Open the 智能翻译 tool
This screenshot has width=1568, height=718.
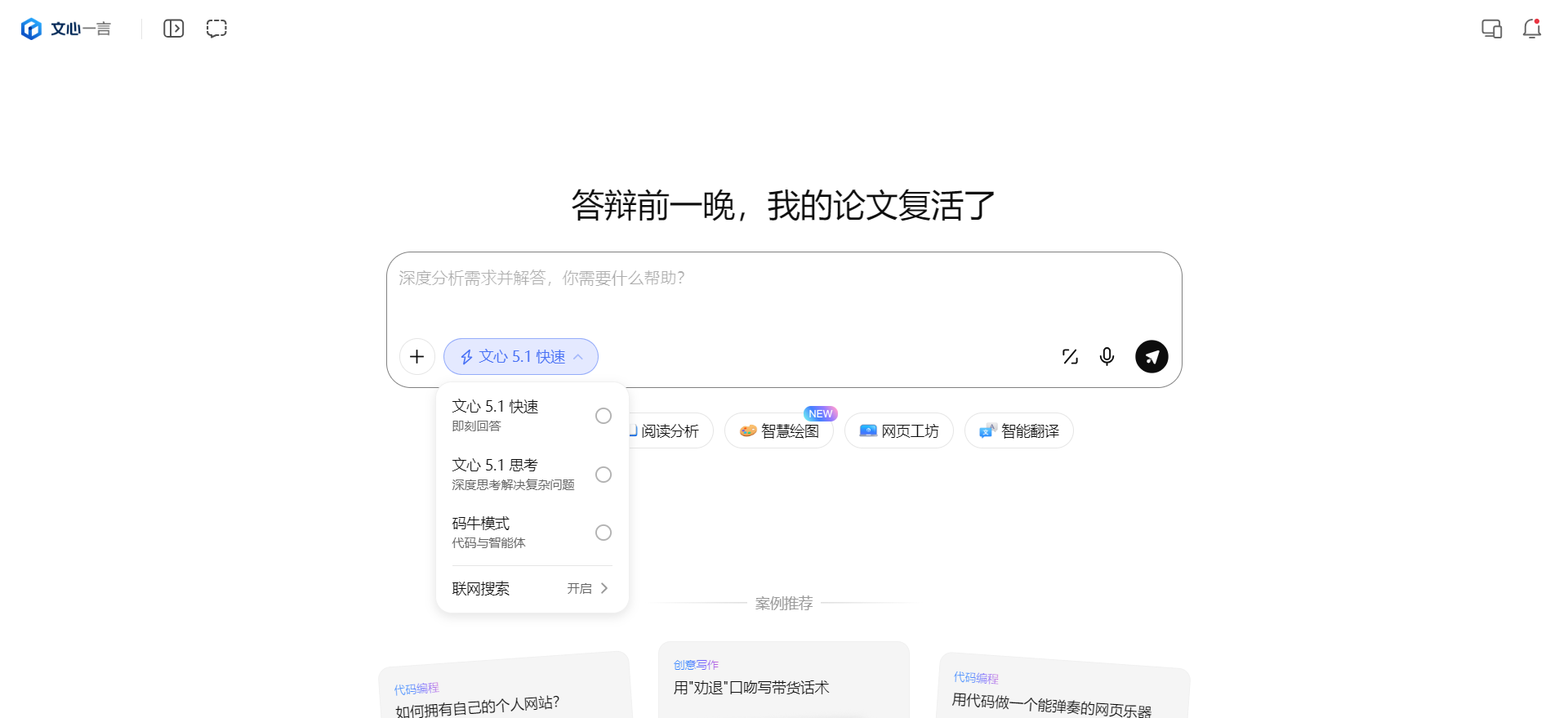coord(1019,430)
